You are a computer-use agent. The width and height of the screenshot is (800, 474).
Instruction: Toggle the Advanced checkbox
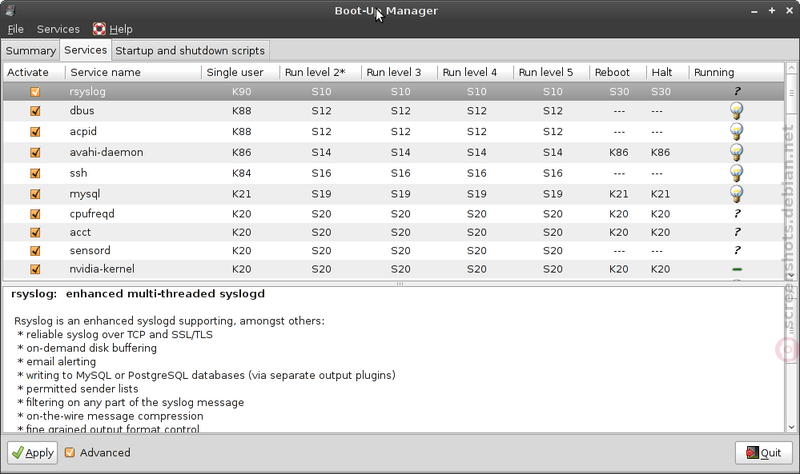coord(70,453)
